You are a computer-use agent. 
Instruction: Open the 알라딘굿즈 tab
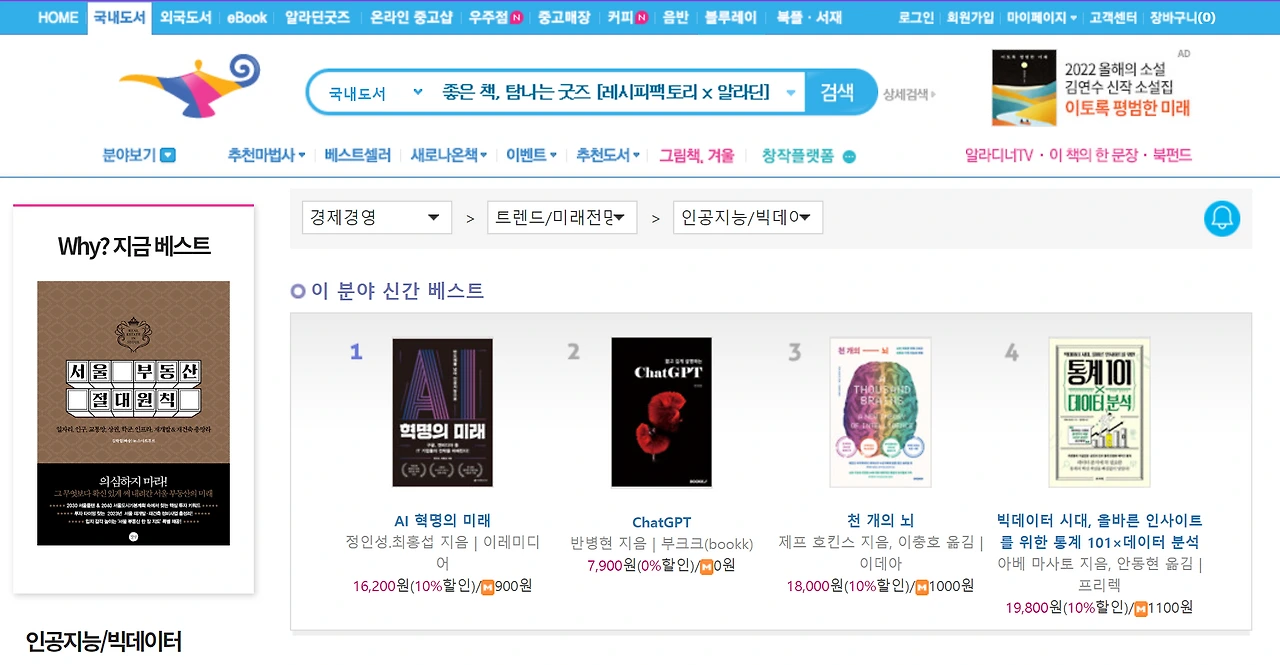point(317,17)
